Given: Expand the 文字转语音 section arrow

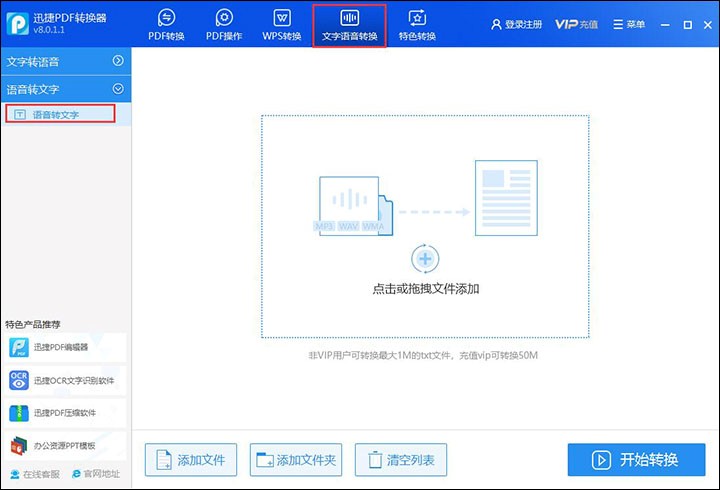Looking at the screenshot, I should (118, 61).
